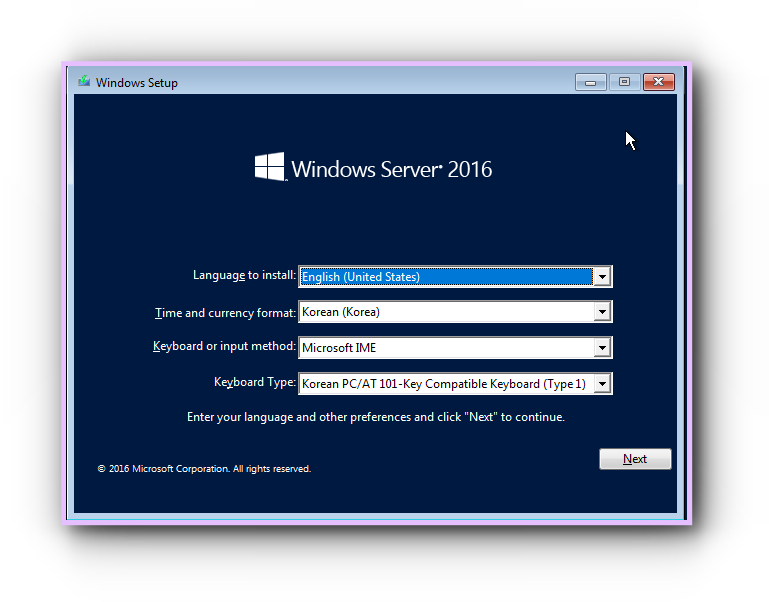Click the 'Time and currency format:' label
The height and width of the screenshot is (602, 769).
coord(226,313)
